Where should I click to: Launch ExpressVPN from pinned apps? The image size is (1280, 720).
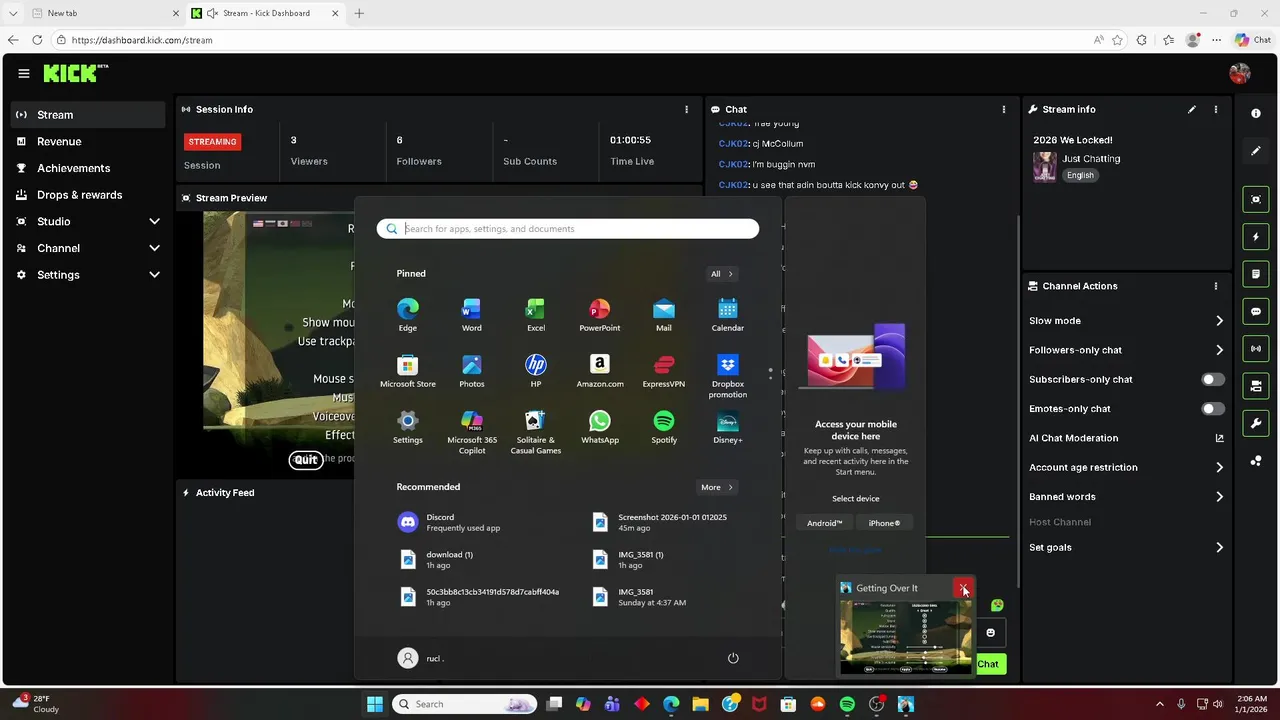664,370
